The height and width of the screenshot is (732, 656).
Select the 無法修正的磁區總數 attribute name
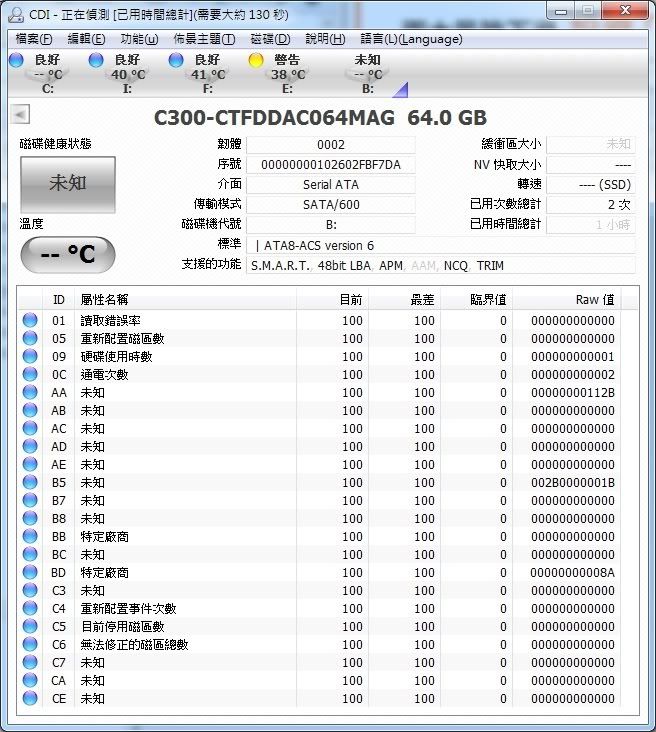[x=134, y=645]
